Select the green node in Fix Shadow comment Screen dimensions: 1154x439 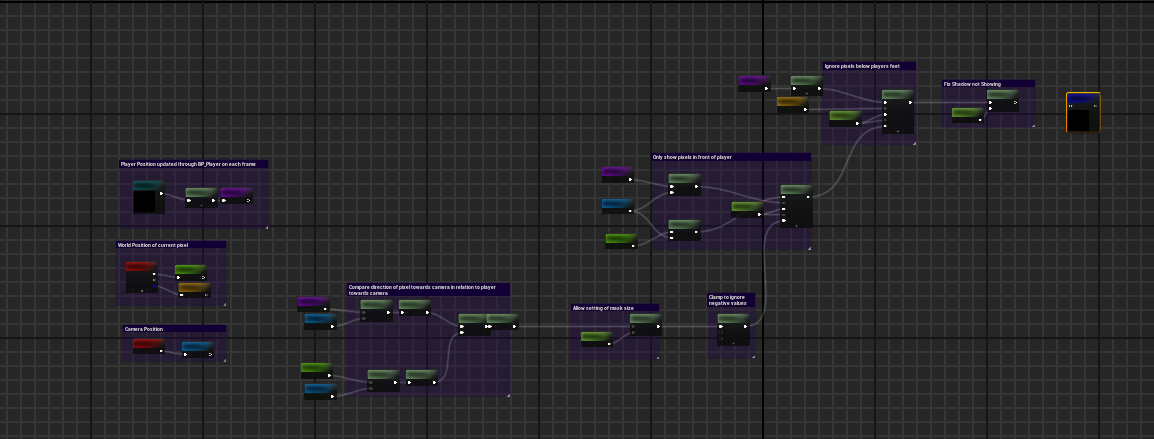click(966, 113)
